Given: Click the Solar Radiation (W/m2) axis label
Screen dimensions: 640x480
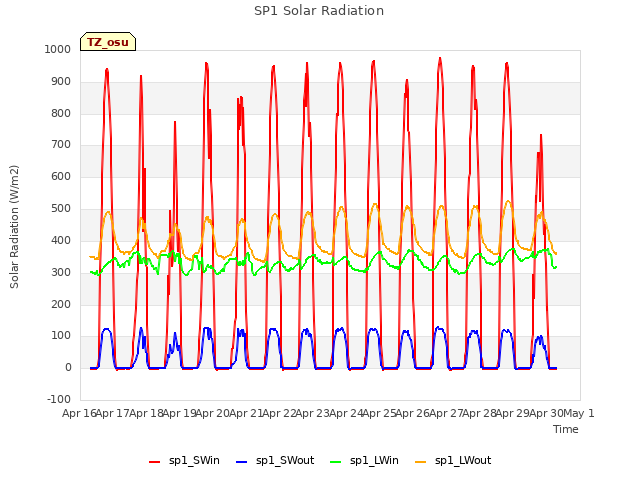Looking at the screenshot, I should pos(14,227).
